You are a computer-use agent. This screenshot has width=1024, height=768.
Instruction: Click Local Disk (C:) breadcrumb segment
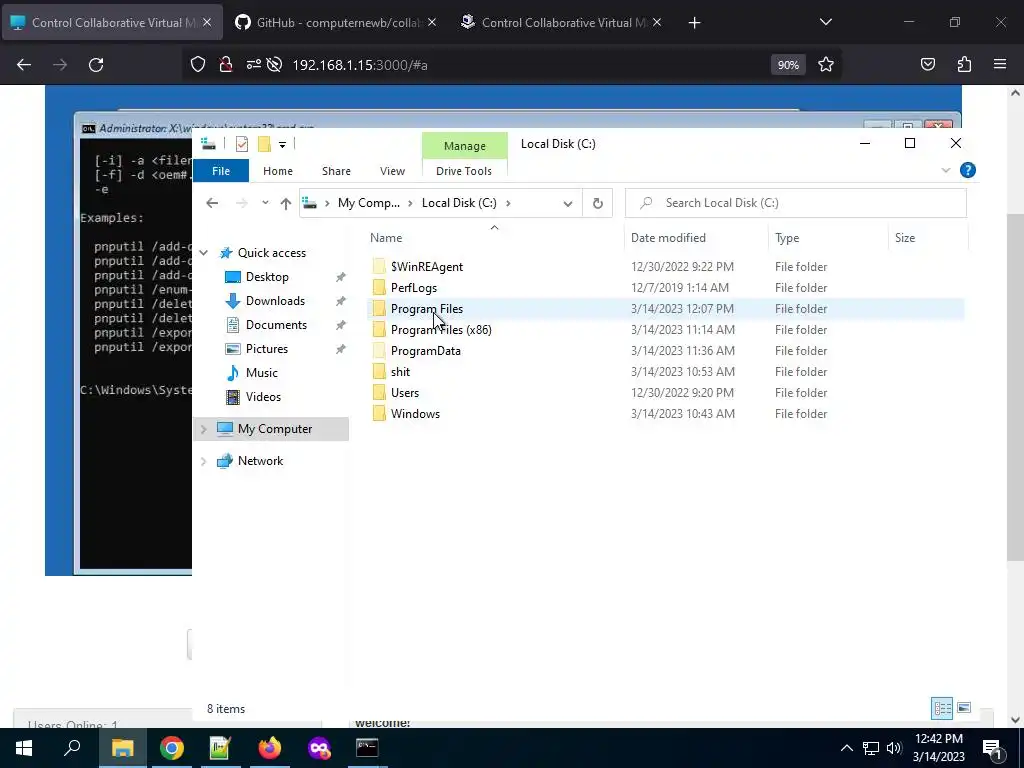(459, 203)
